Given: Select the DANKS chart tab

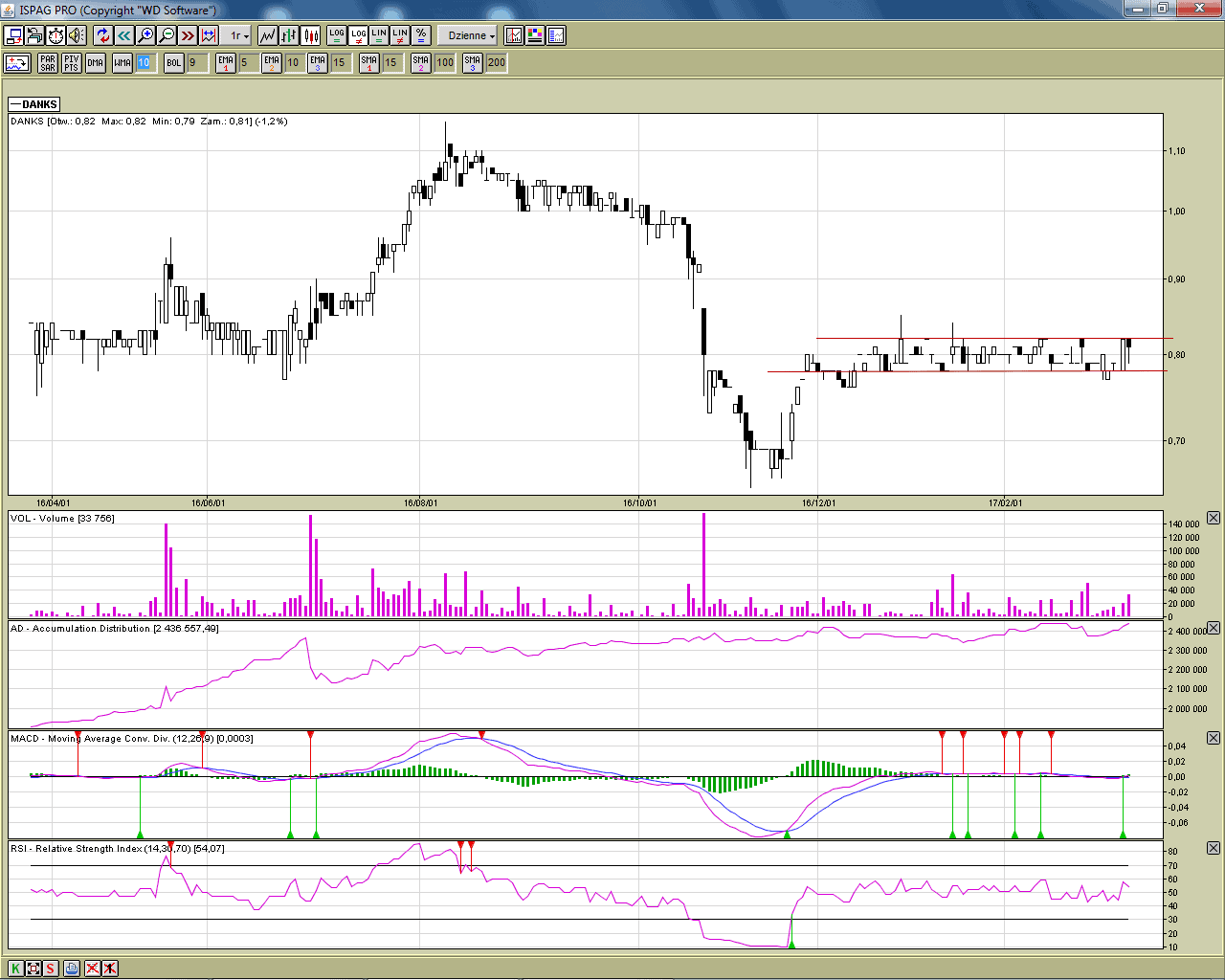Looking at the screenshot, I should click(34, 104).
